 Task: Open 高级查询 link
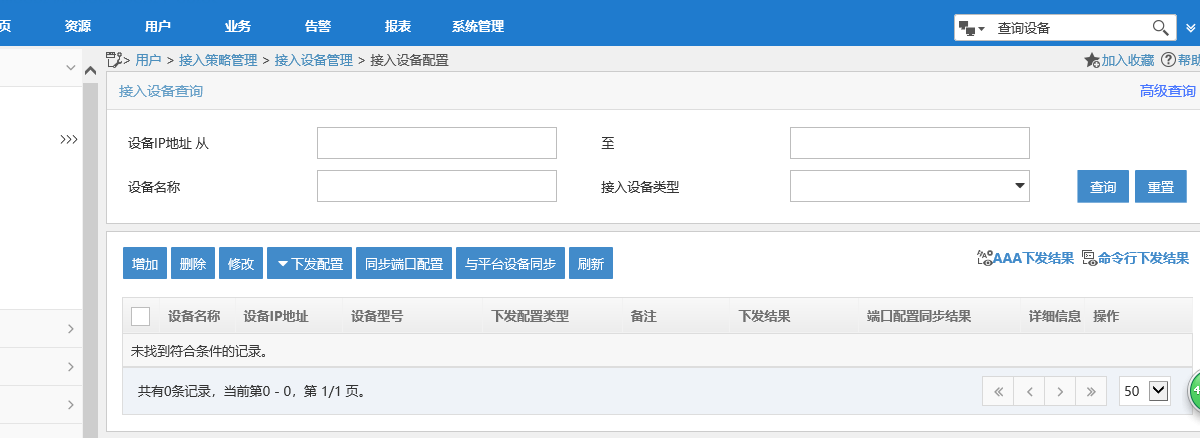point(1167,91)
